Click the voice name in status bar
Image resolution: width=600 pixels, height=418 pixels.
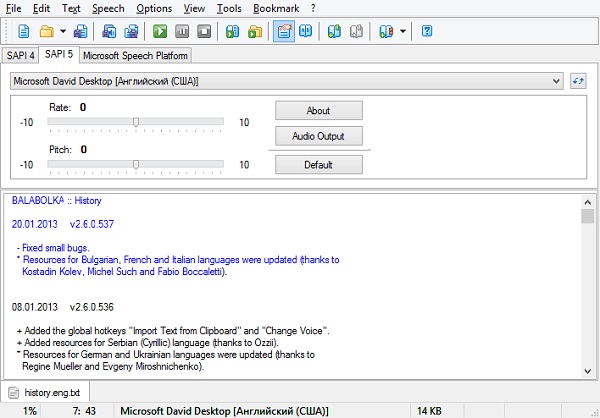224,411
